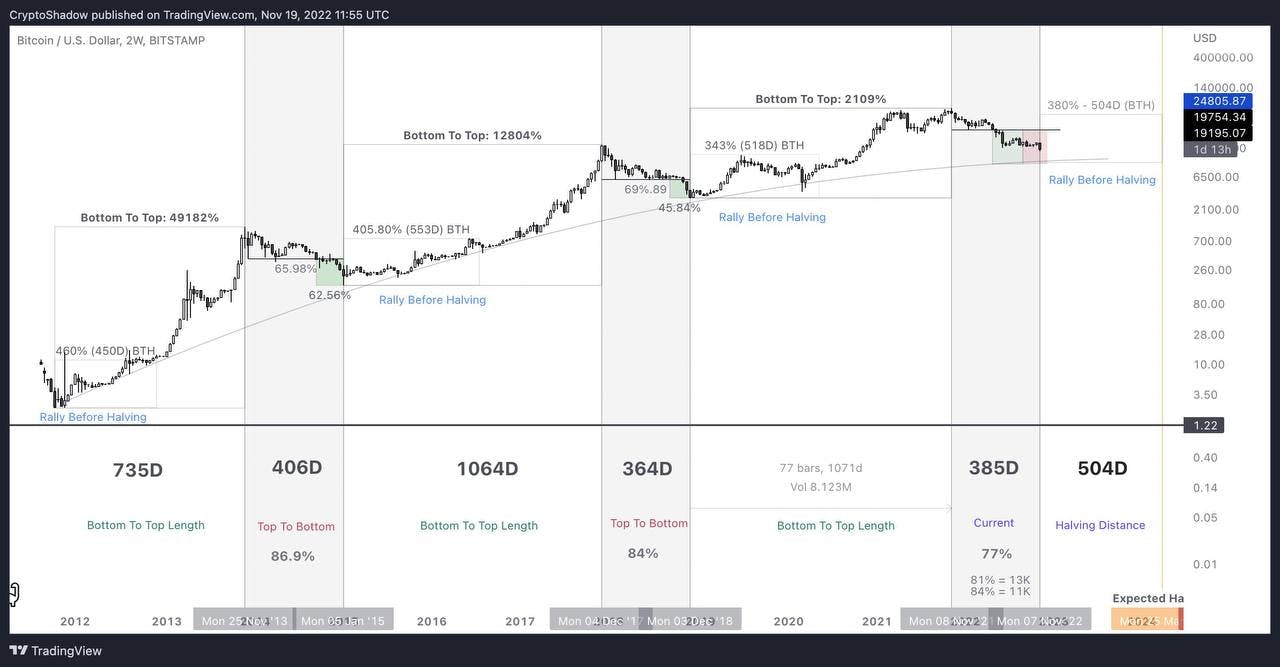
Task: Click the TradingView.com link in header text
Action: pyautogui.click(x=208, y=13)
